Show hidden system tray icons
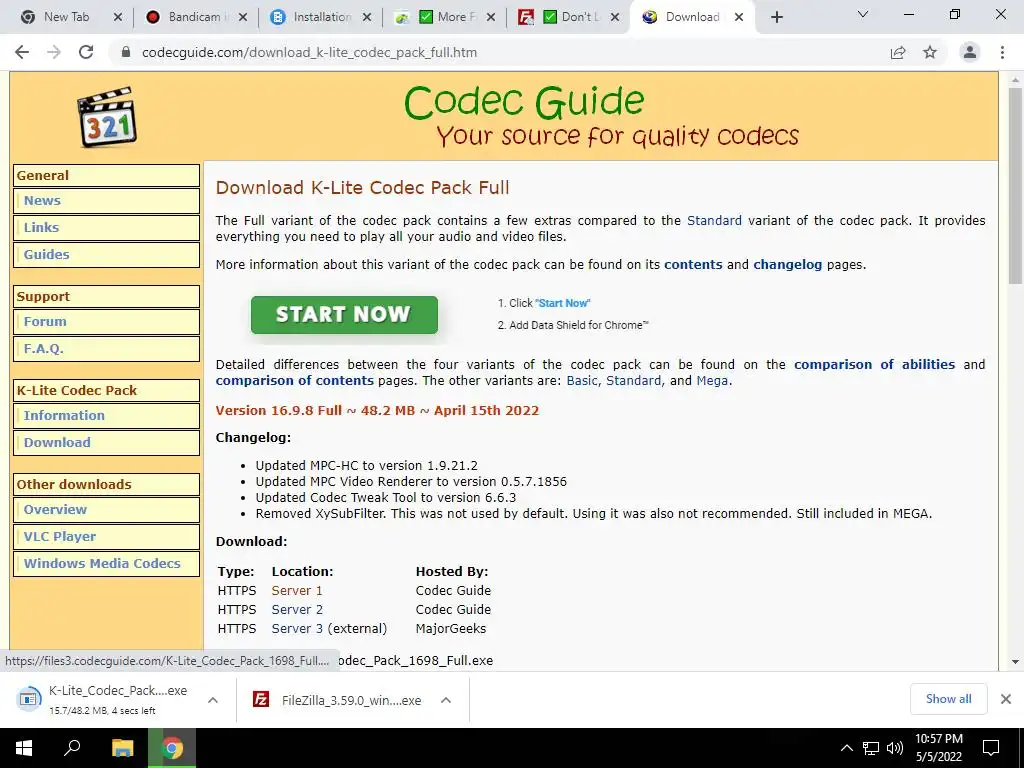The height and width of the screenshot is (768, 1024). (846, 748)
